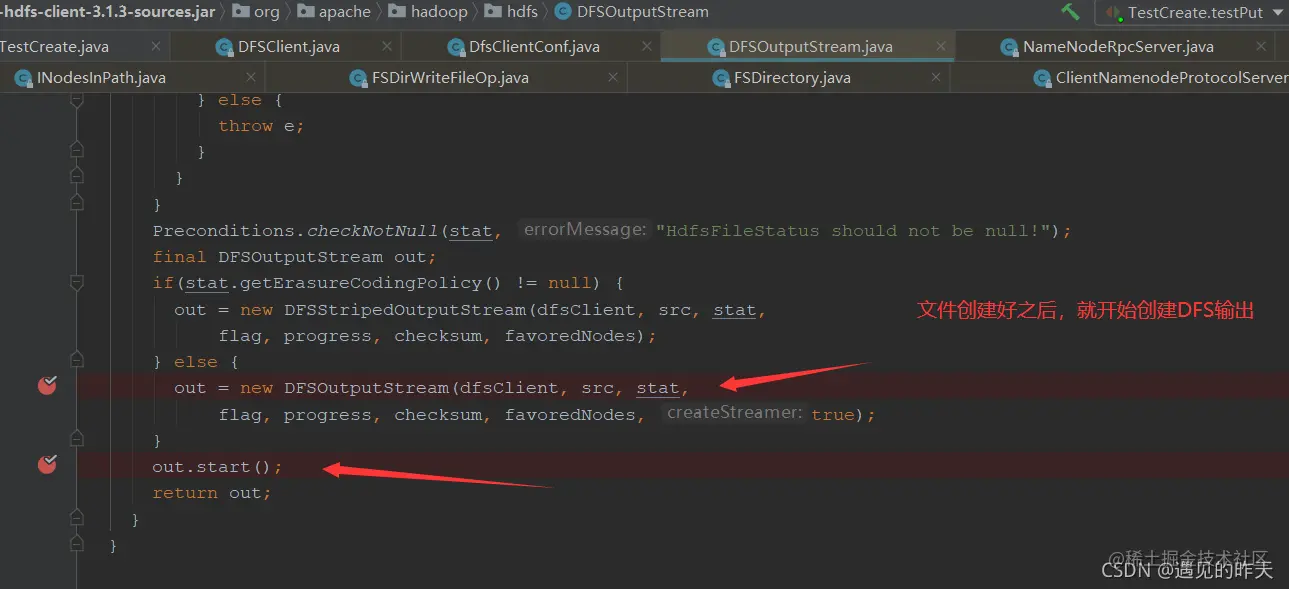Viewport: 1289px width, 589px height.
Task: Click the DFSOutputStream class icon in breadcrumb
Action: (x=562, y=12)
